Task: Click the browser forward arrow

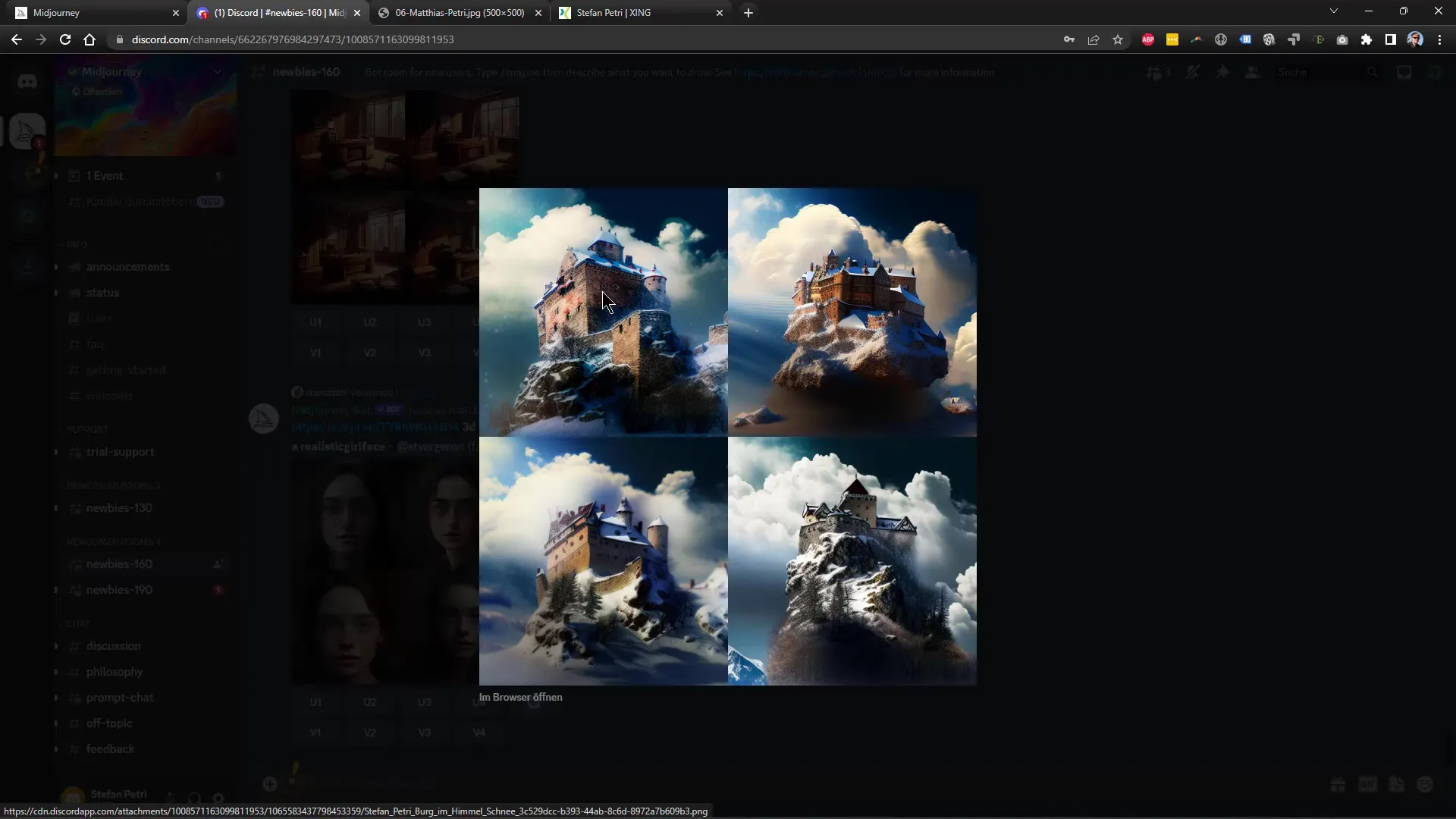Action: [41, 39]
